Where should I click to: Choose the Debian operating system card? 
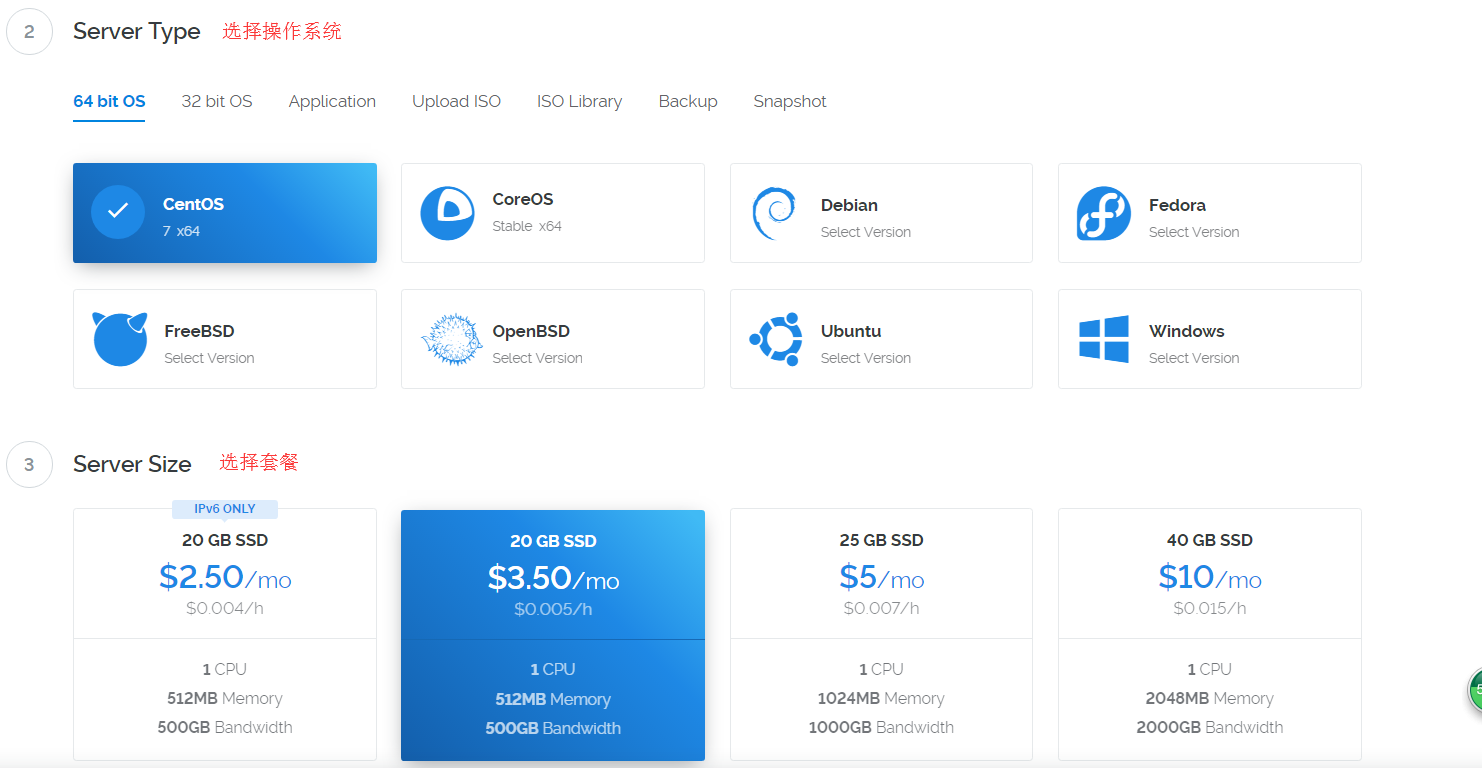[x=881, y=213]
